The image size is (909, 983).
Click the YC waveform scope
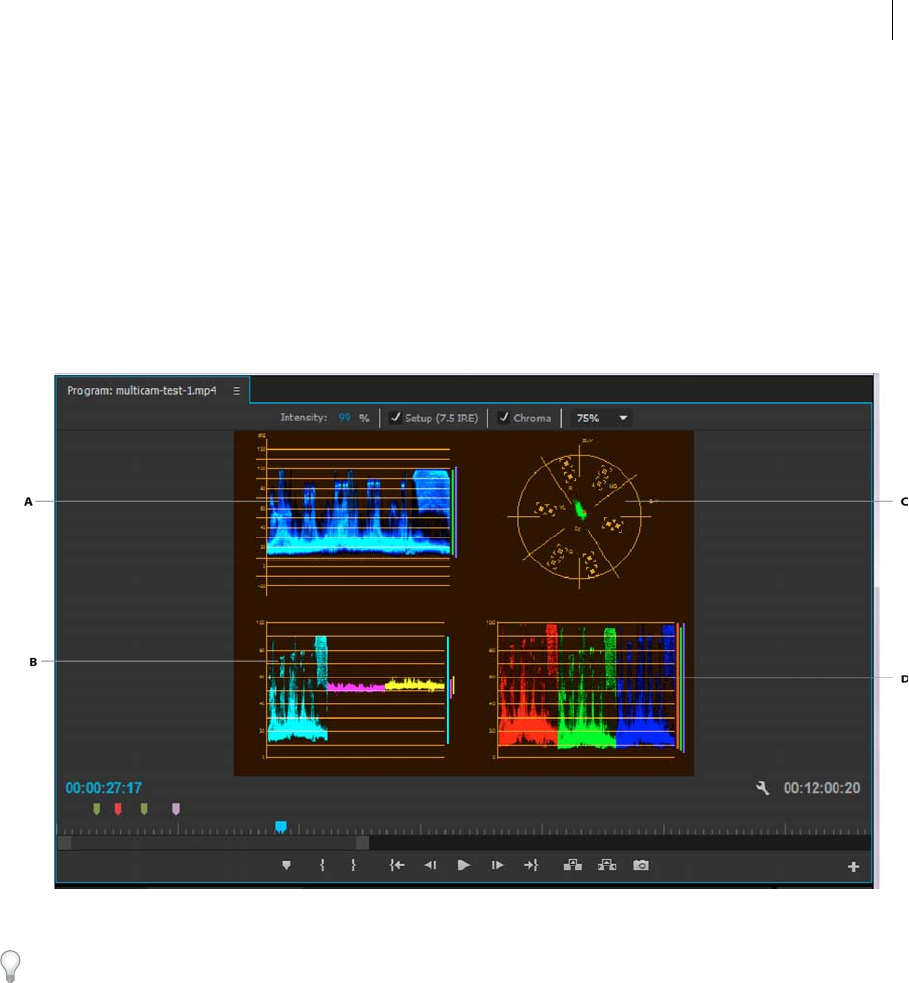tap(357, 512)
